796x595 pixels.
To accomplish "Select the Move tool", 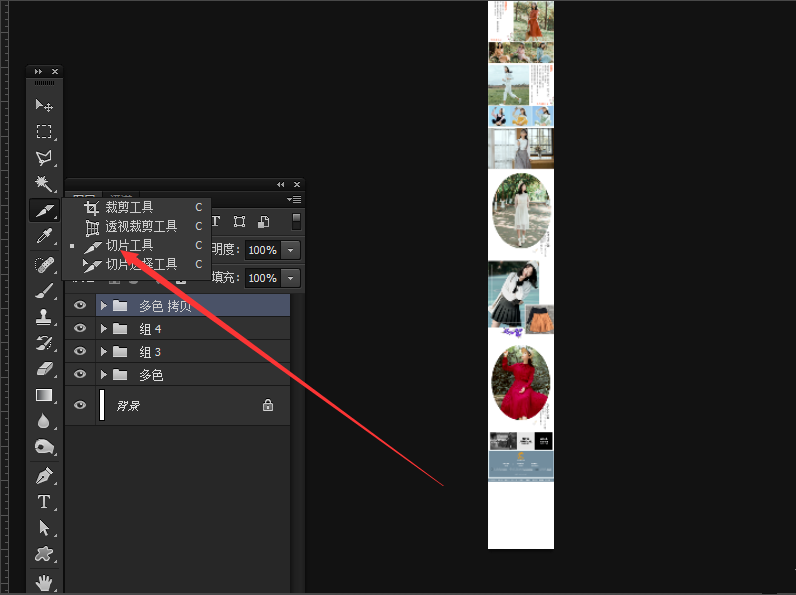I will [x=44, y=106].
